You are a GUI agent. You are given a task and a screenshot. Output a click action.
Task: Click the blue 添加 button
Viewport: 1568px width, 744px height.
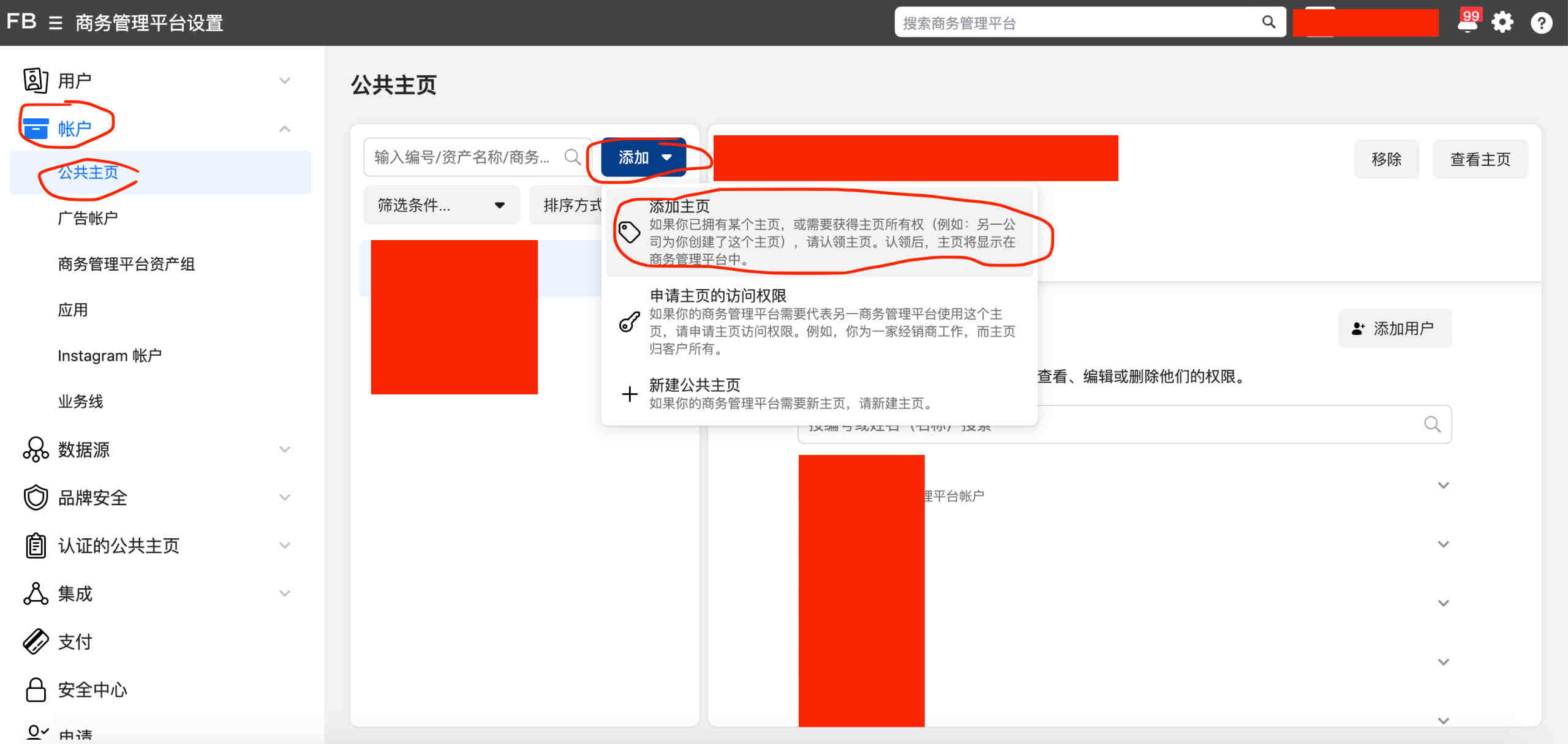[x=644, y=157]
